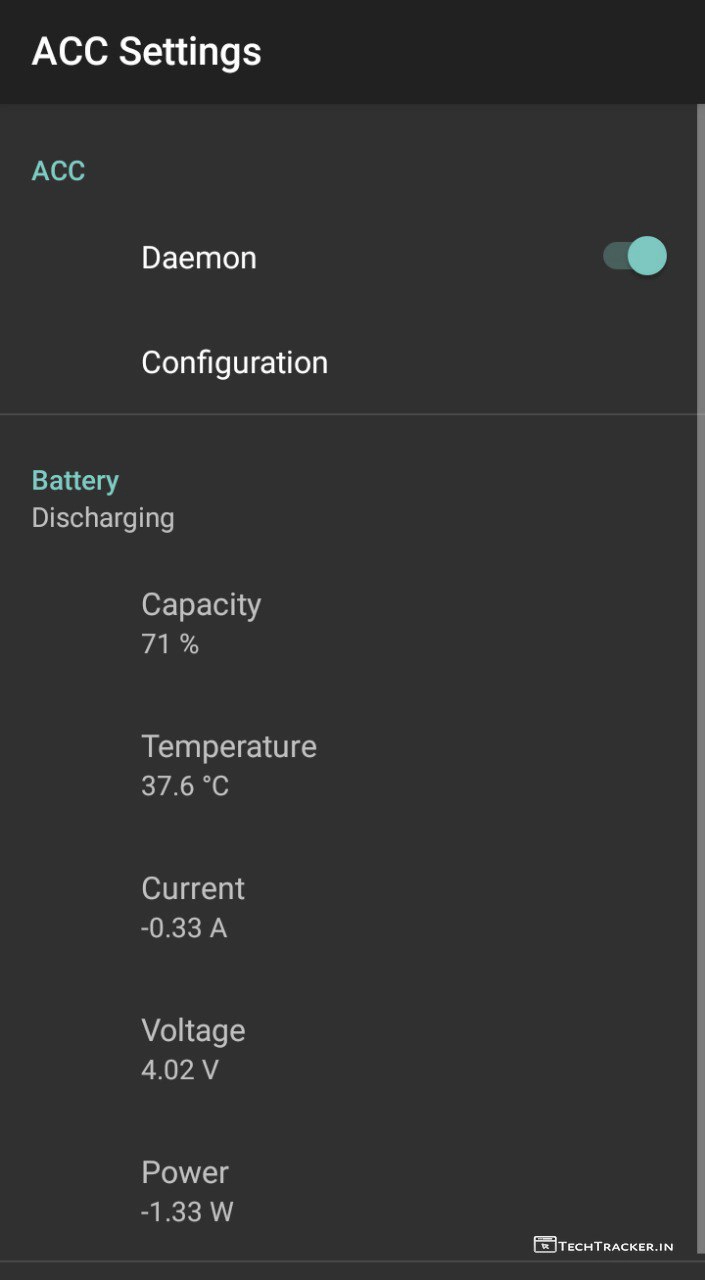Image resolution: width=705 pixels, height=1280 pixels.
Task: Click the -1.33 W reading
Action: pyautogui.click(x=187, y=1212)
